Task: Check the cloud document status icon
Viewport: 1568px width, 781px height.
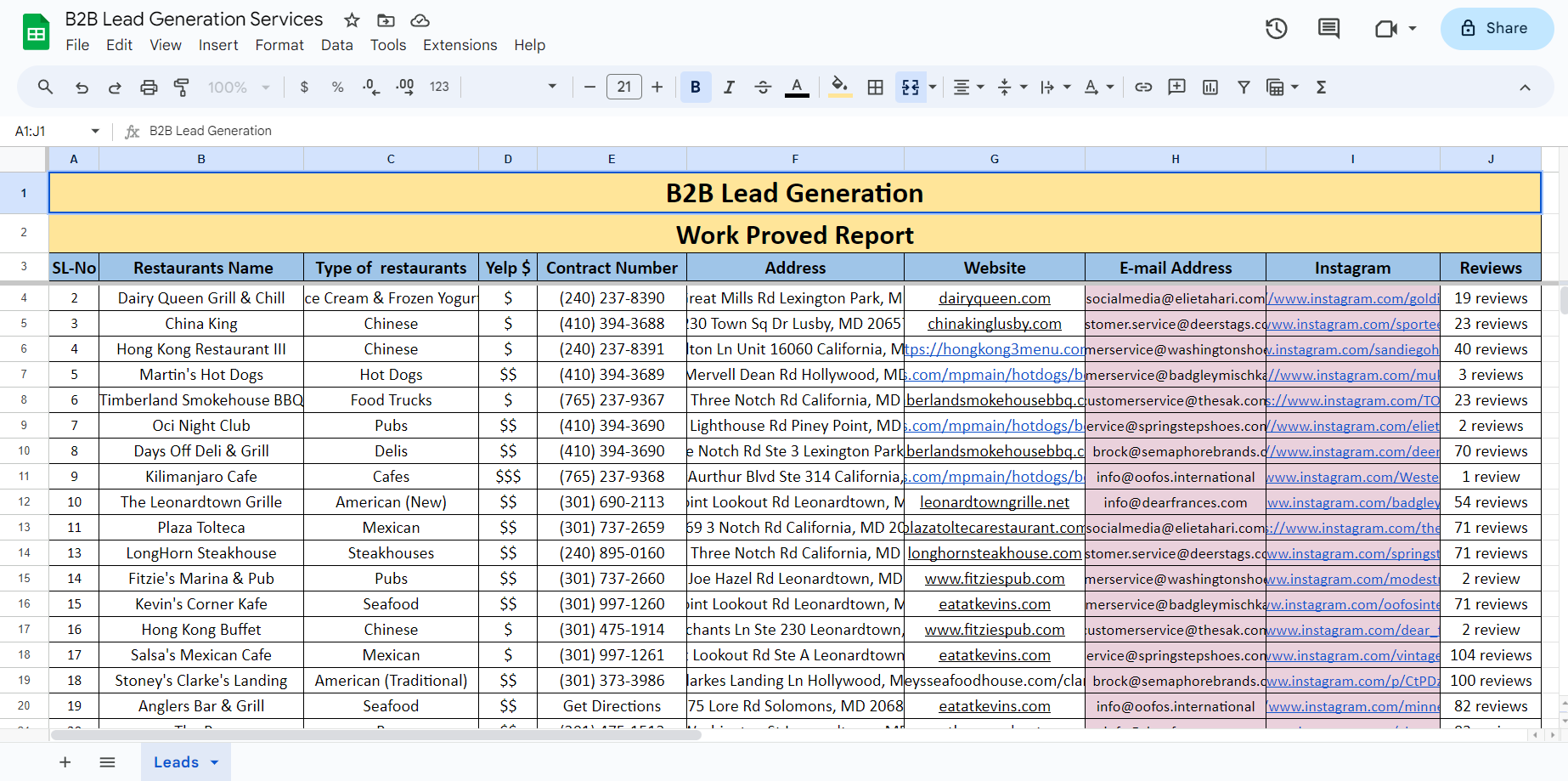Action: tap(420, 20)
